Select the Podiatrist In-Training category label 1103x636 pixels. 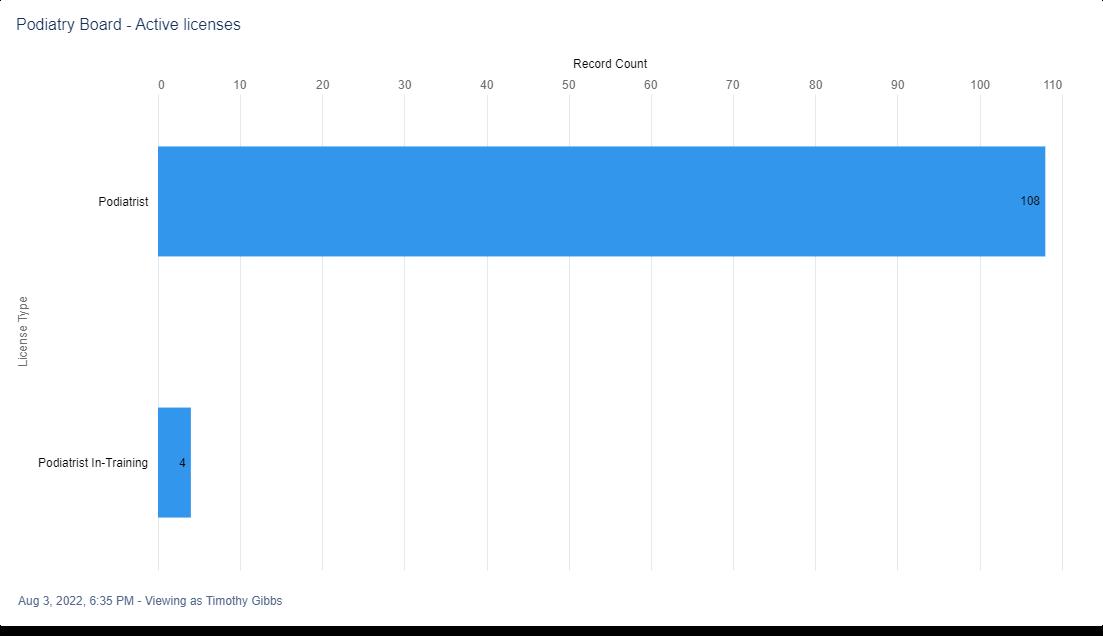(93, 463)
